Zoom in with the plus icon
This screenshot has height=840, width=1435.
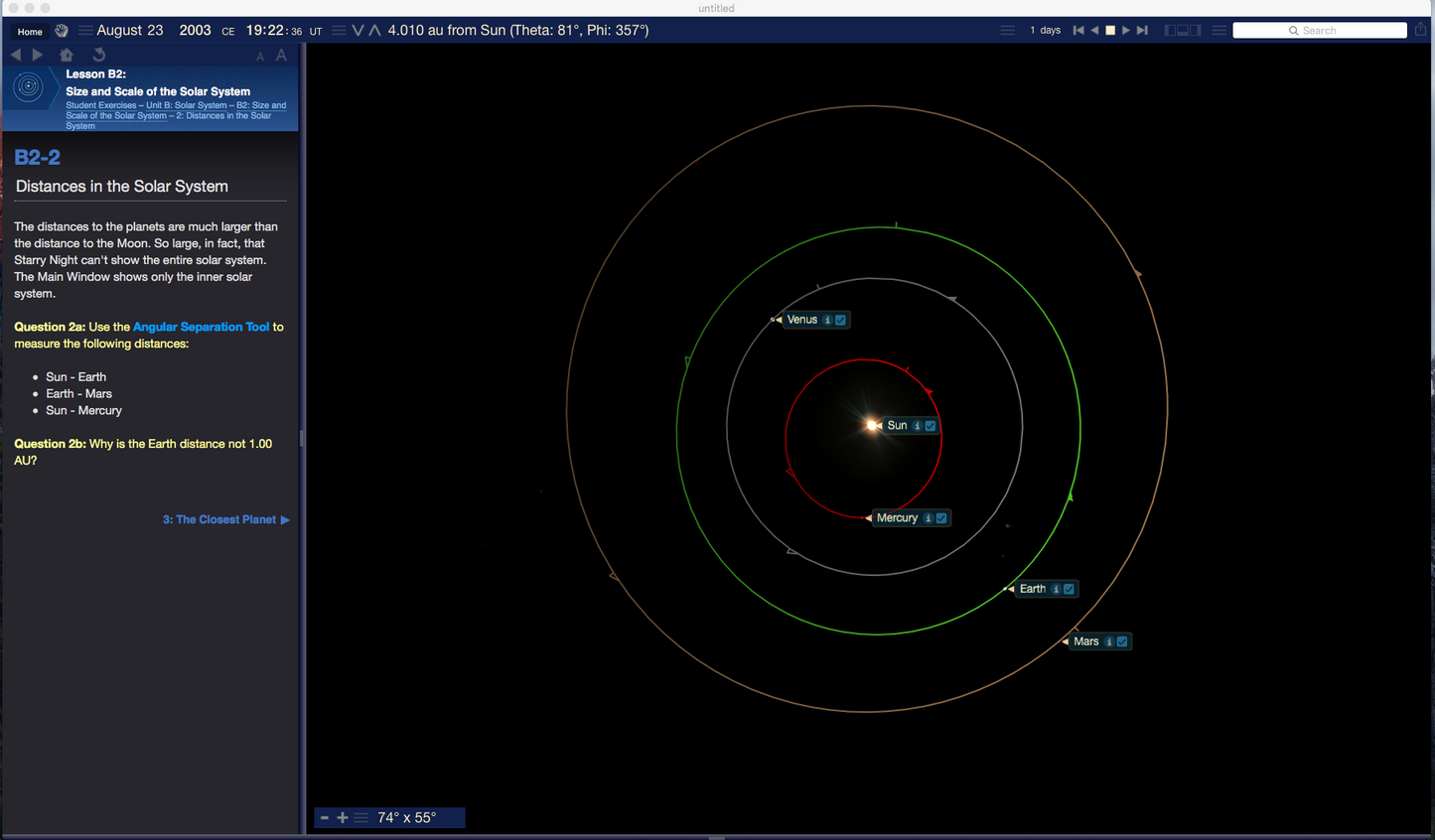click(343, 817)
